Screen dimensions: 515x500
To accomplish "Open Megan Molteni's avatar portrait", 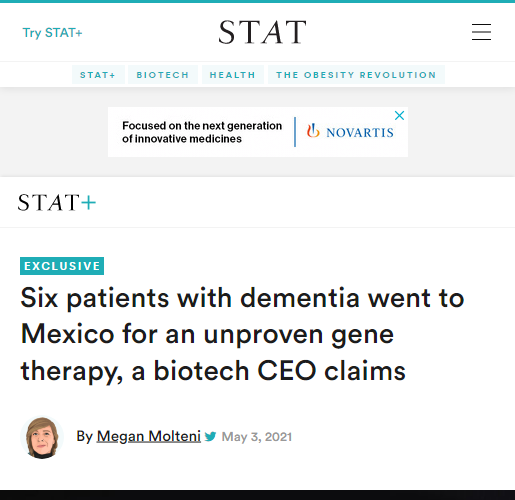I will pos(42,437).
